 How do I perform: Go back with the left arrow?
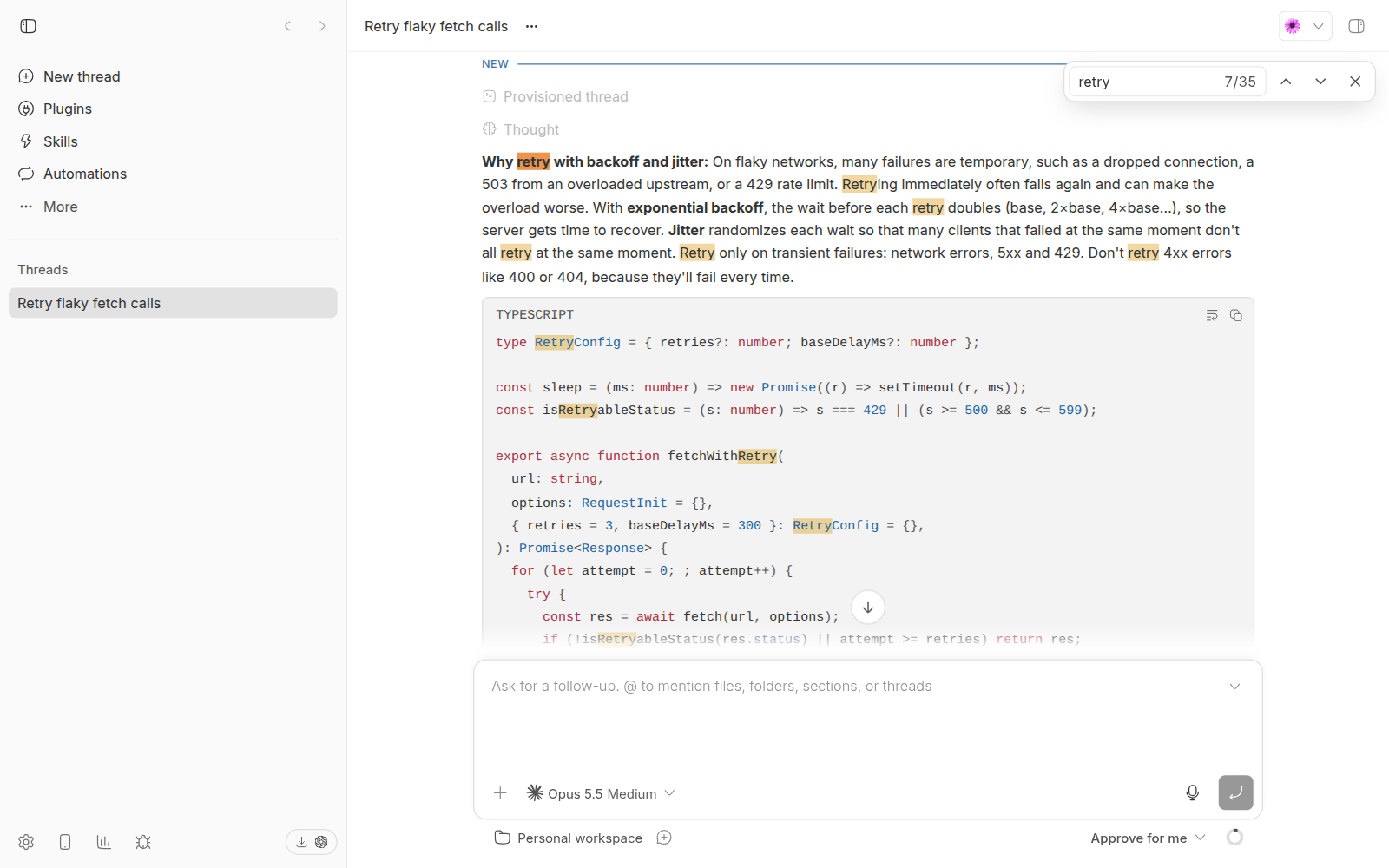click(x=288, y=26)
